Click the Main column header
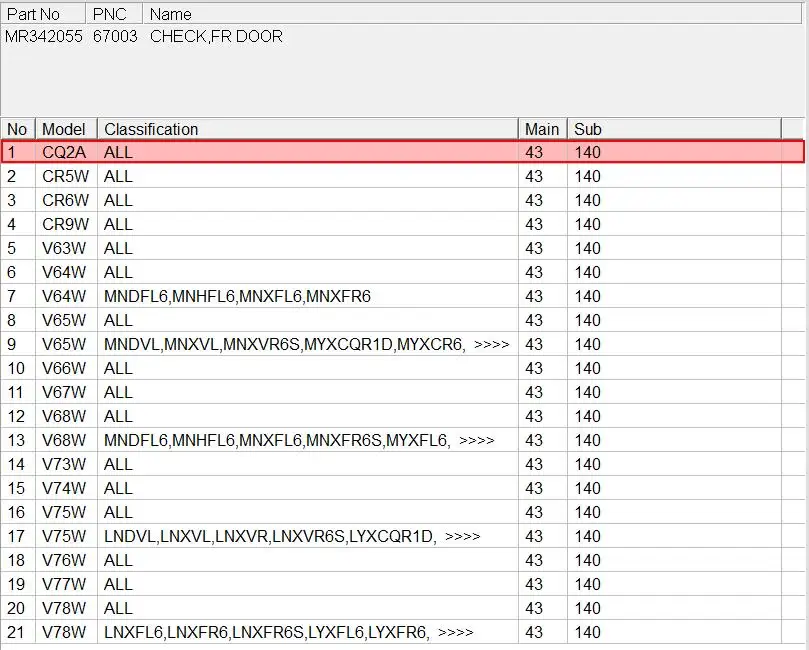809x650 pixels. (x=543, y=129)
